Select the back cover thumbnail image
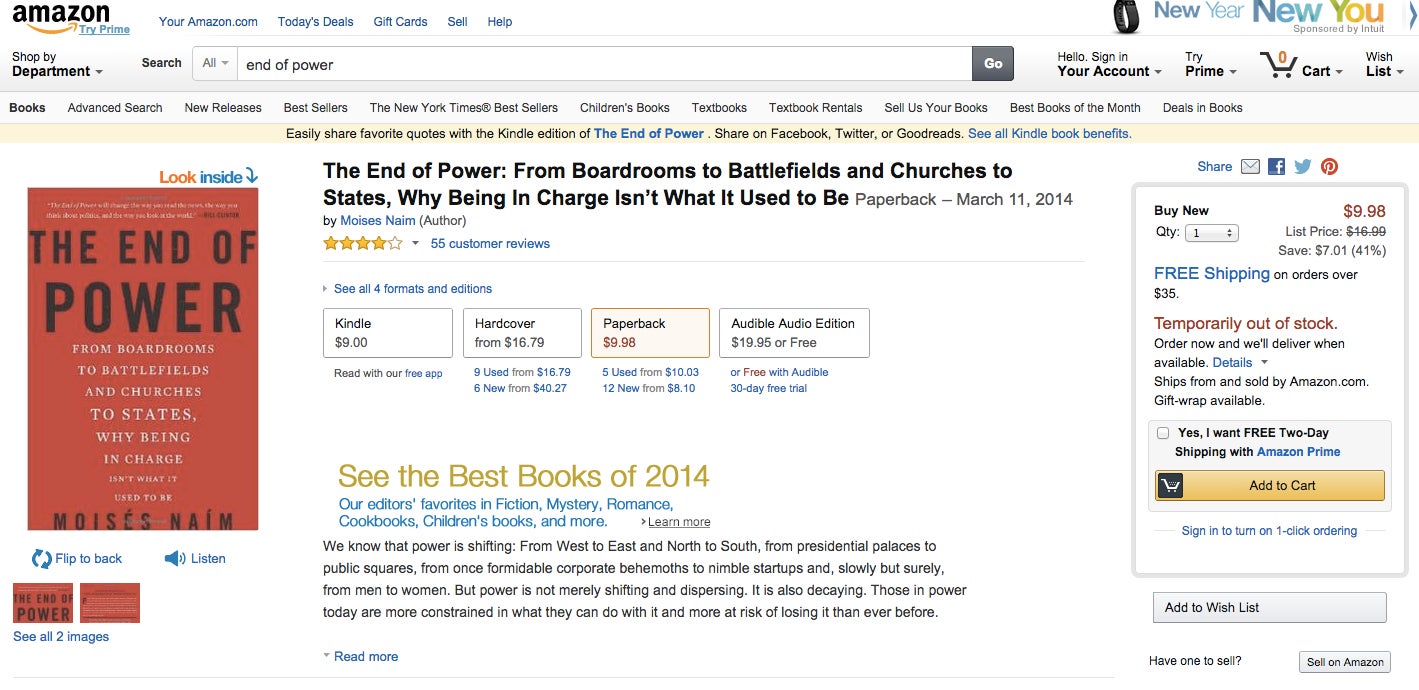This screenshot has height=690, width=1419. click(110, 603)
